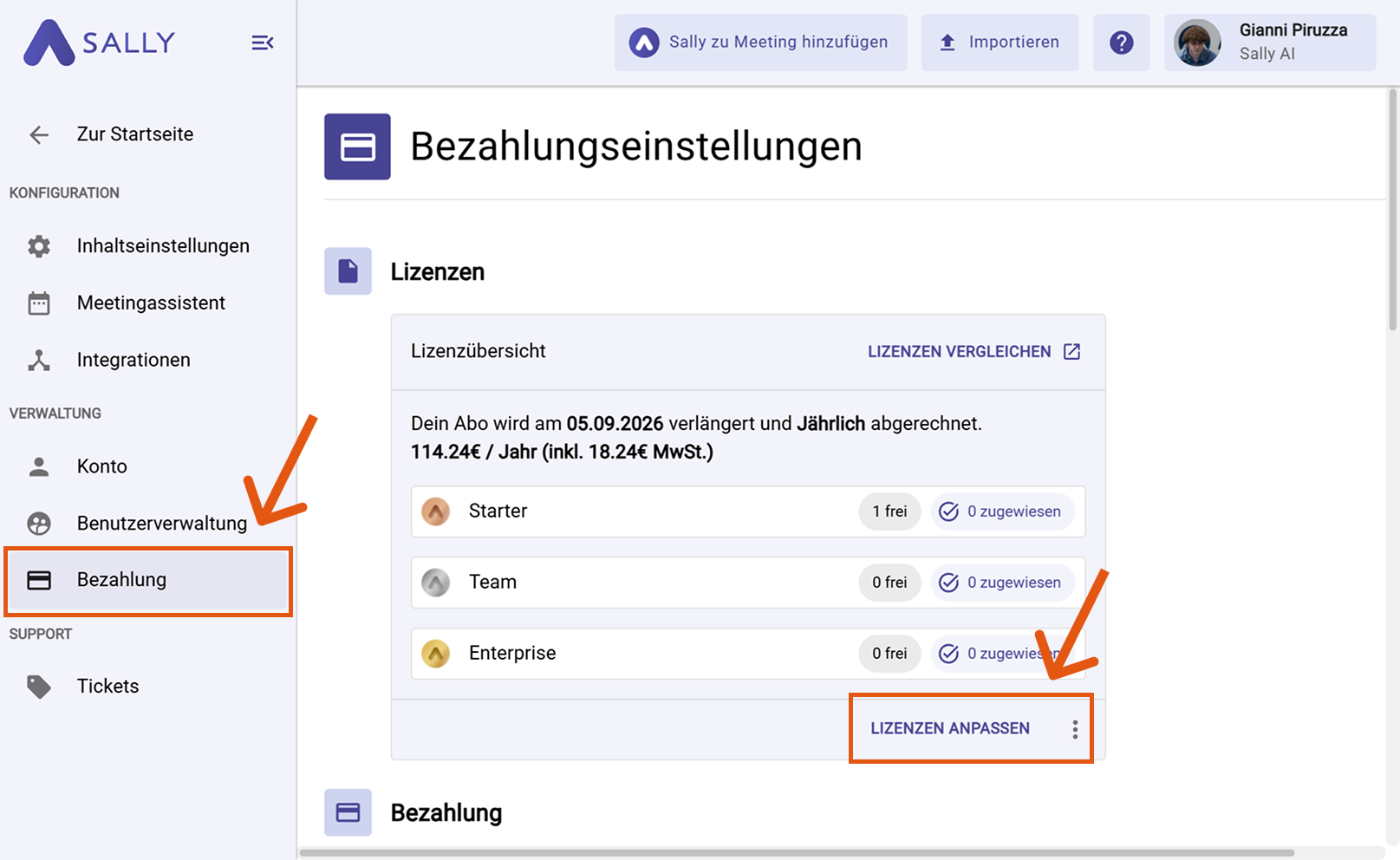Select the Bezahlung credit card icon

click(x=38, y=580)
